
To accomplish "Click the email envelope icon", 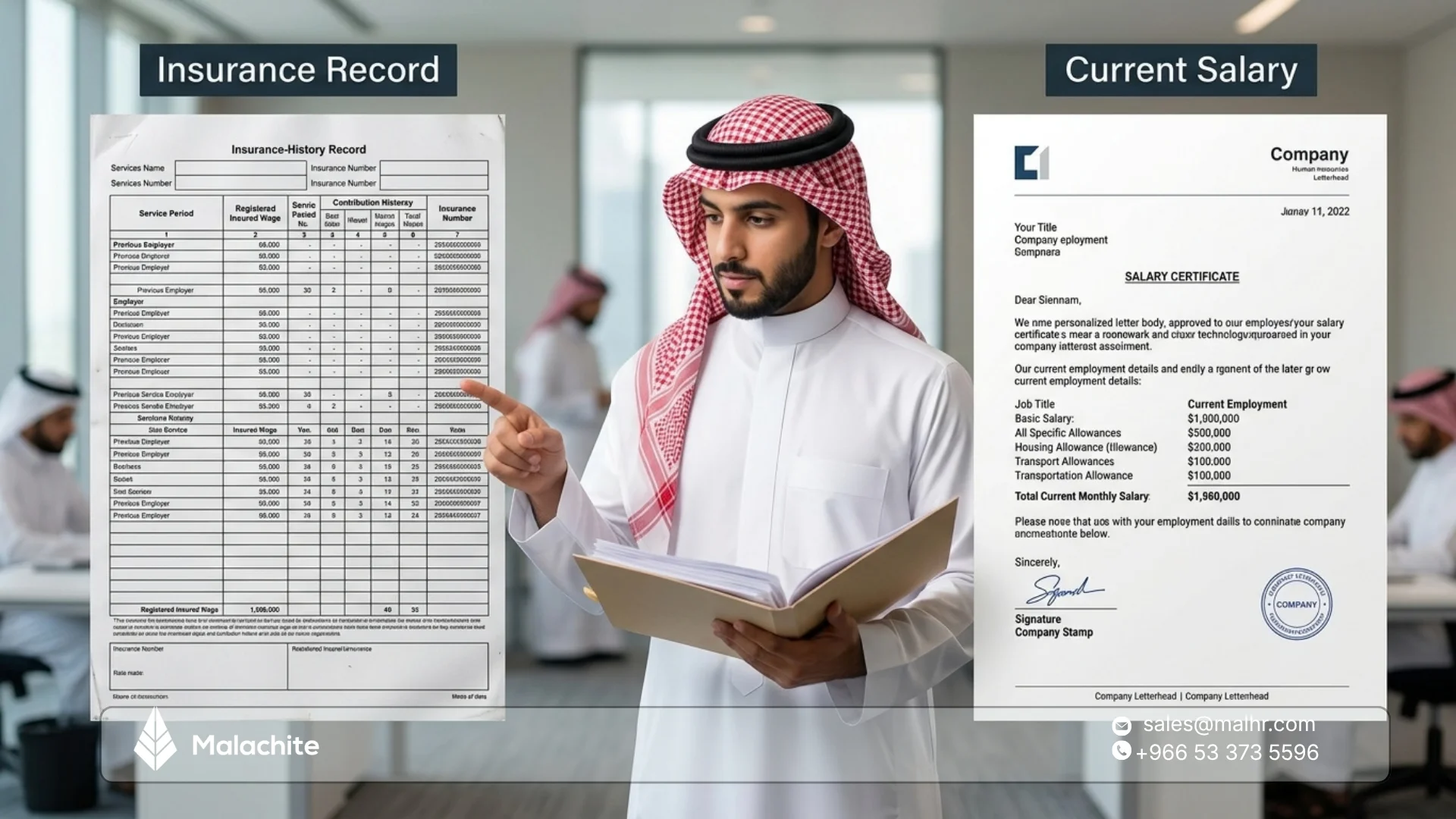I will point(1122,726).
